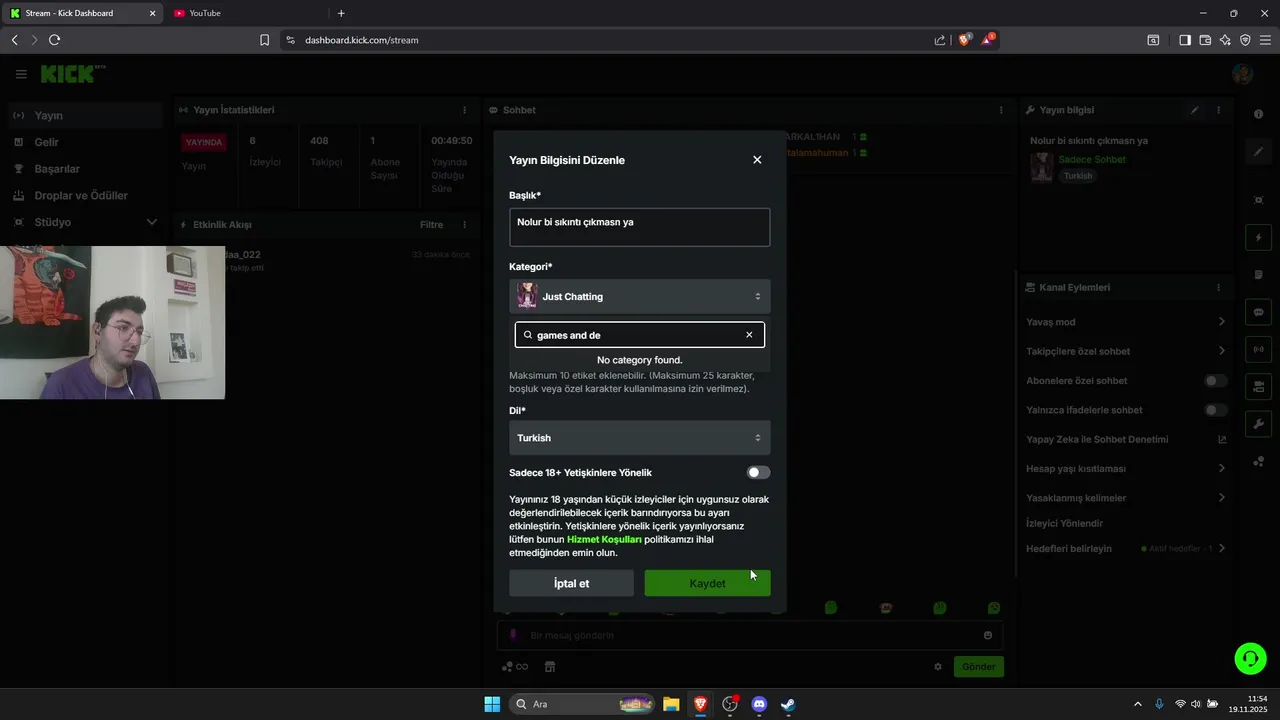Open Leo AI assistant icon

1225,40
